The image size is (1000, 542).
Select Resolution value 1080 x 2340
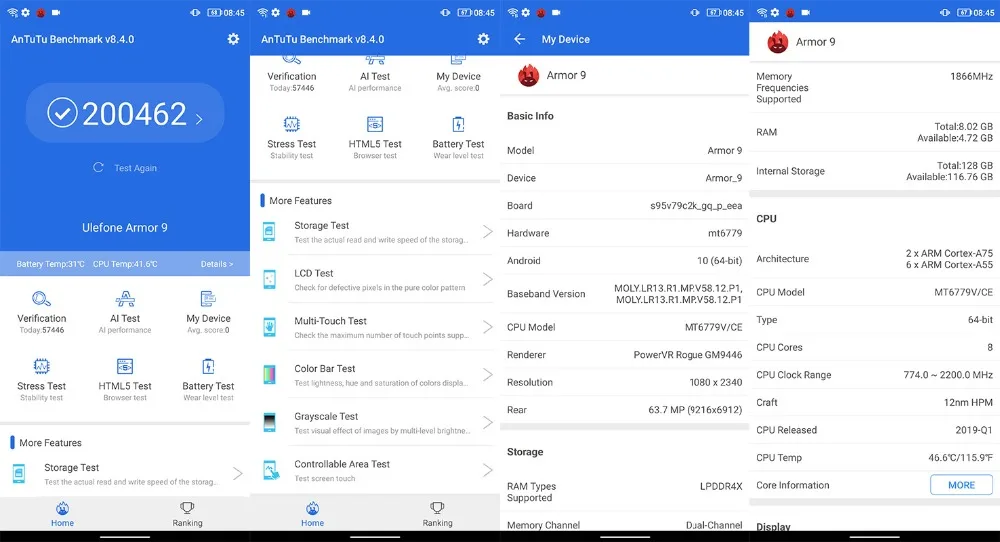[x=716, y=383]
